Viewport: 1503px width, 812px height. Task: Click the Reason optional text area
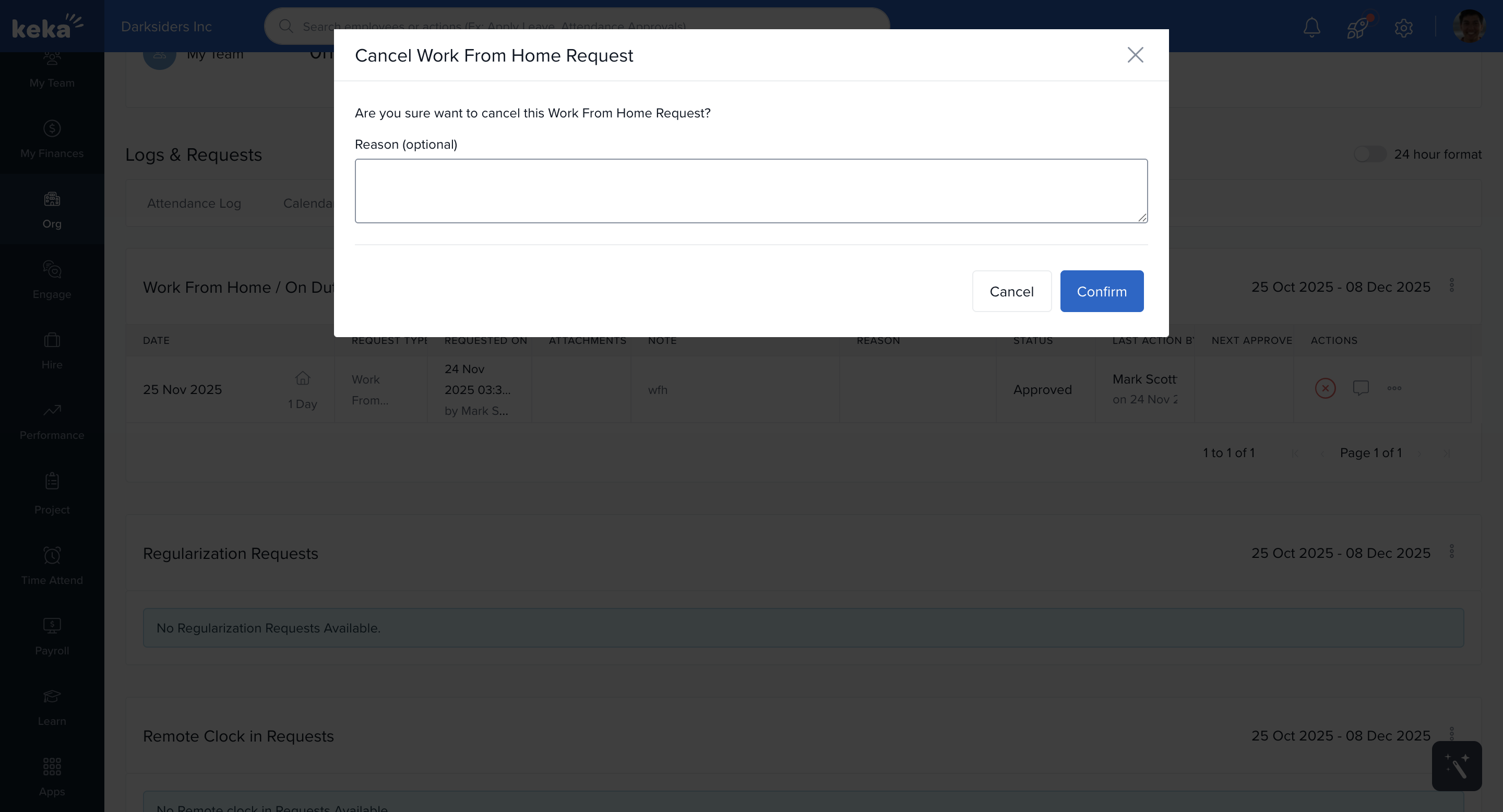pyautogui.click(x=751, y=191)
